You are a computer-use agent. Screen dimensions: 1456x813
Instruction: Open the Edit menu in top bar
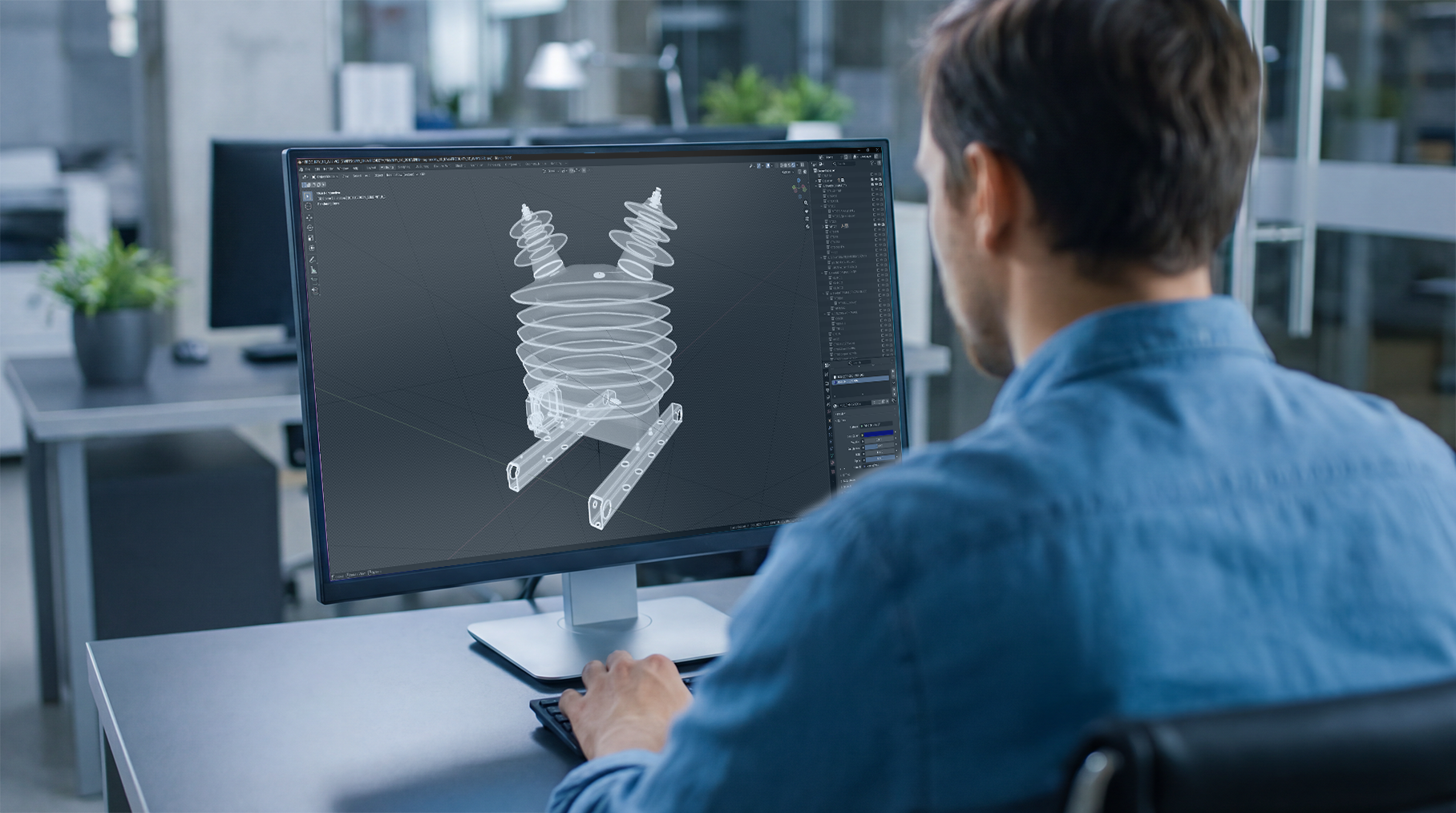point(318,169)
